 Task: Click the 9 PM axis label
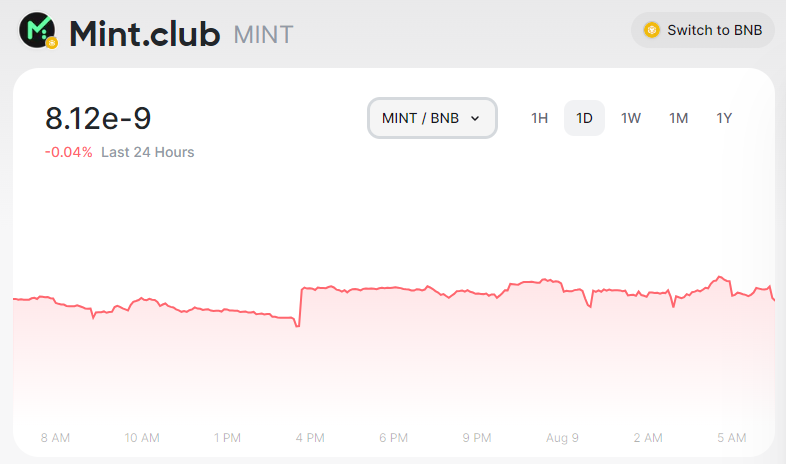point(477,438)
